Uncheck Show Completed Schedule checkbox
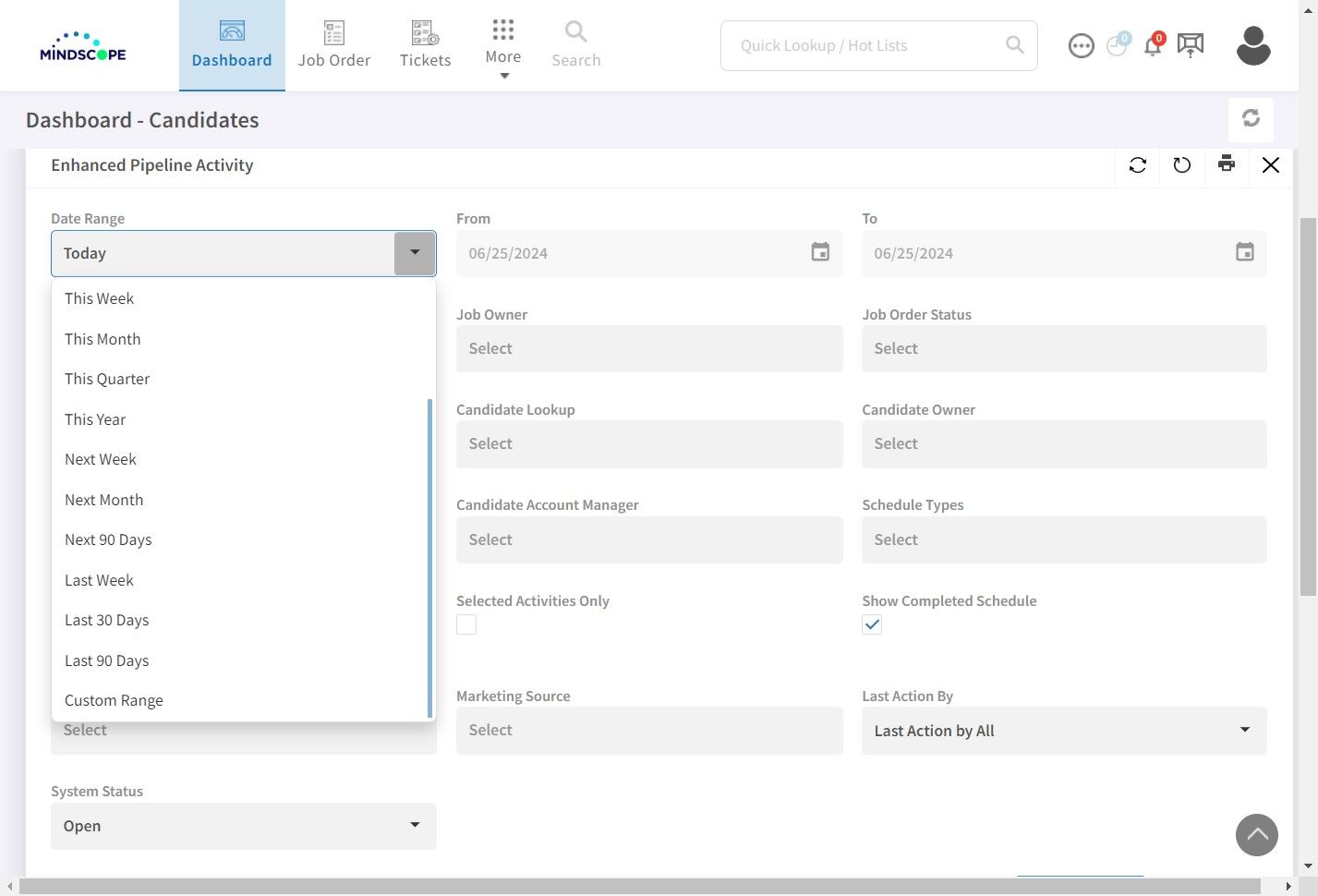This screenshot has width=1318, height=896. 872,624
